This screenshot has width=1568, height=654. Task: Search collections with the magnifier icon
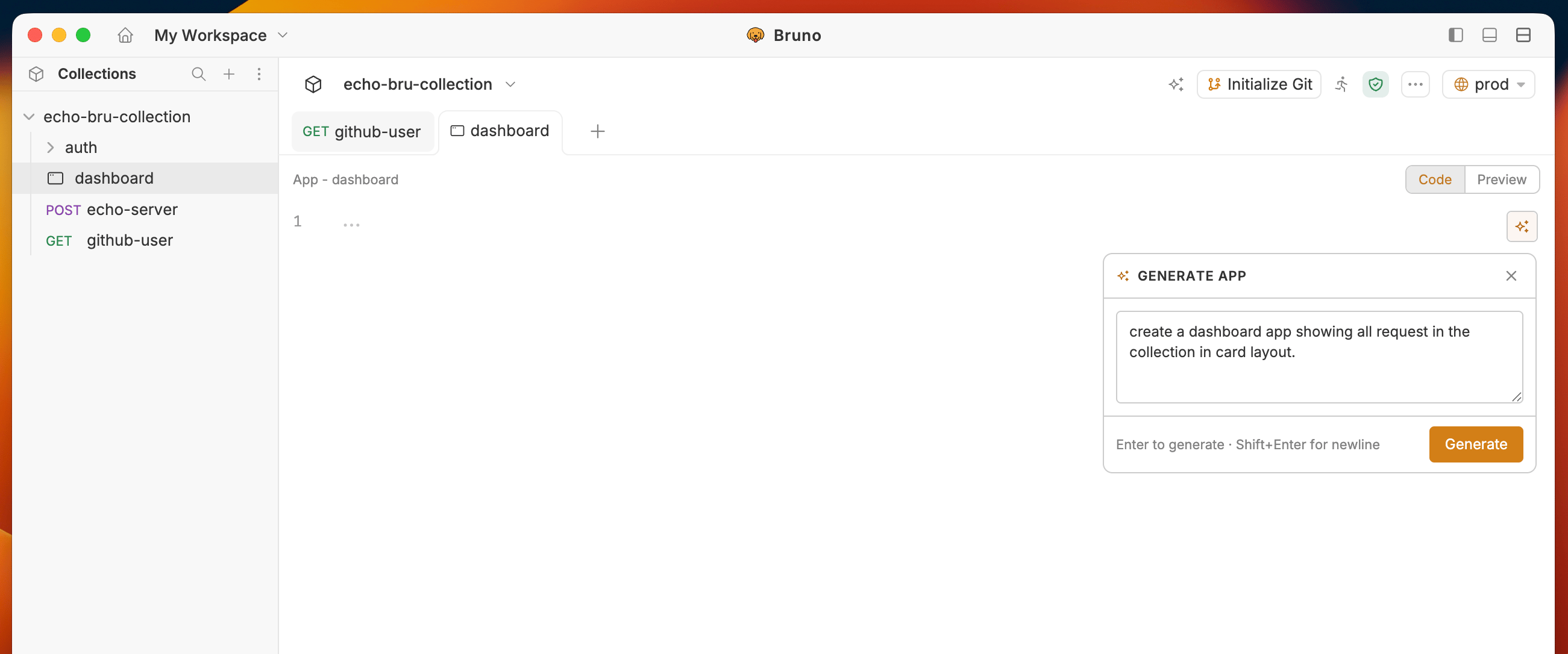click(x=198, y=74)
